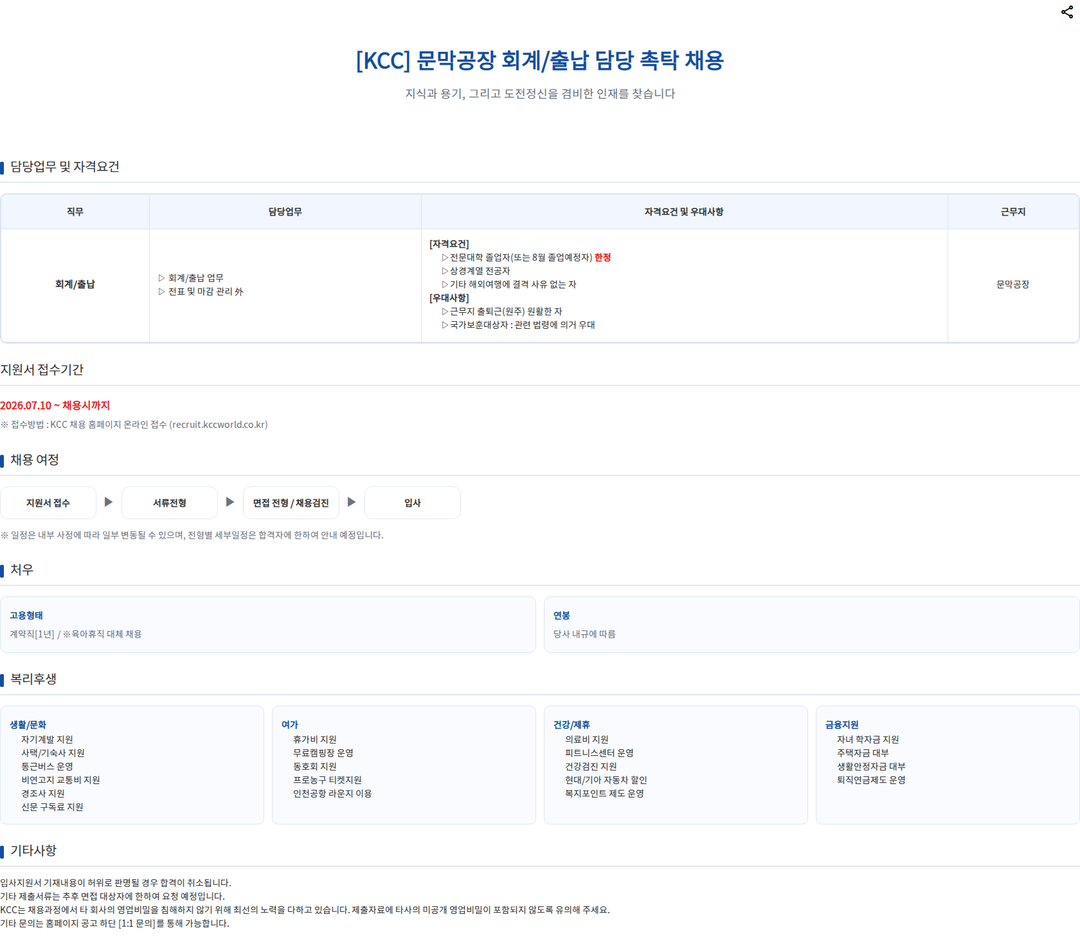This screenshot has height=949, width=1080.
Task: Click the 연봉 card label
Action: point(562,616)
